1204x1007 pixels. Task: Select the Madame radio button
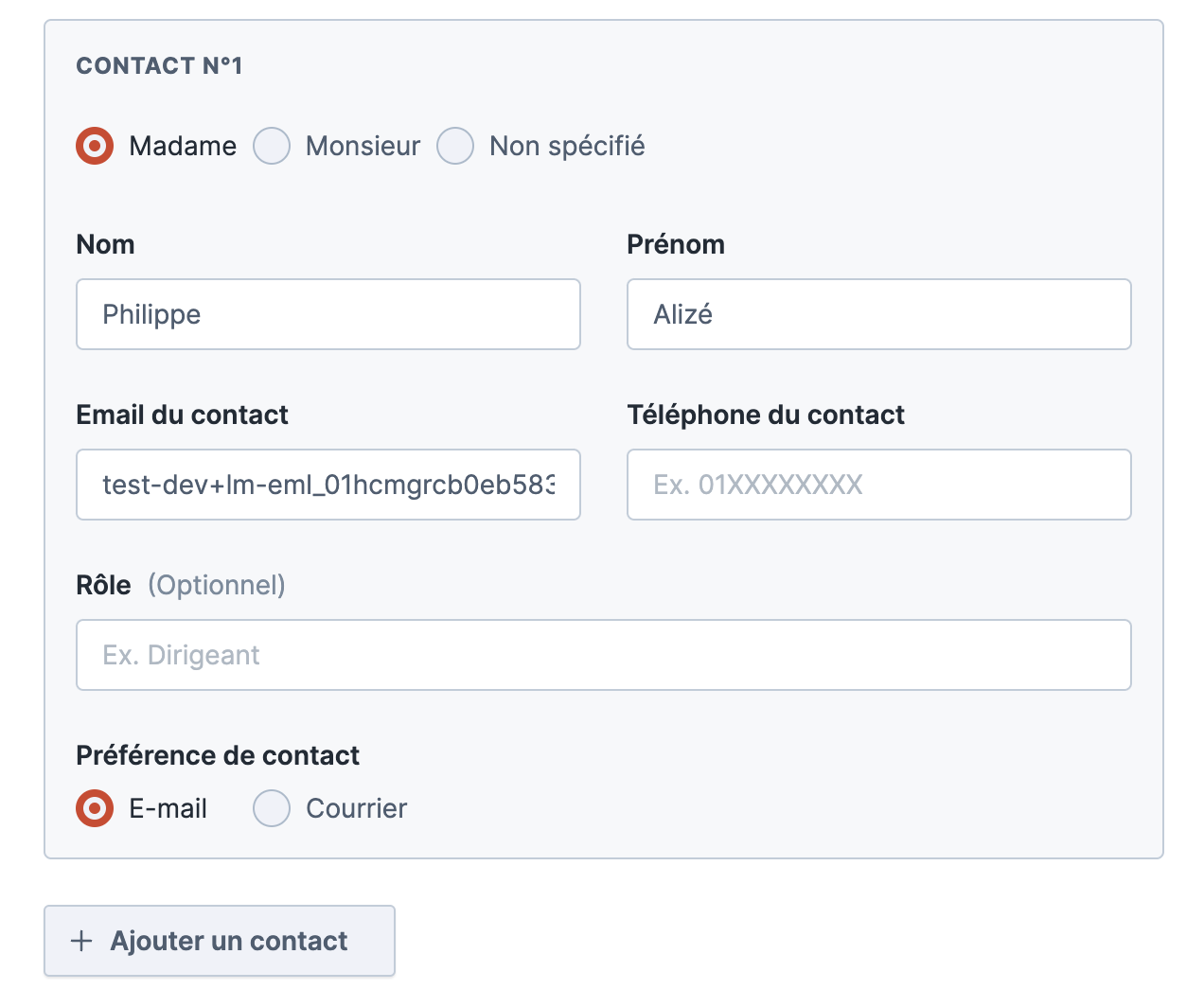pyautogui.click(x=95, y=146)
